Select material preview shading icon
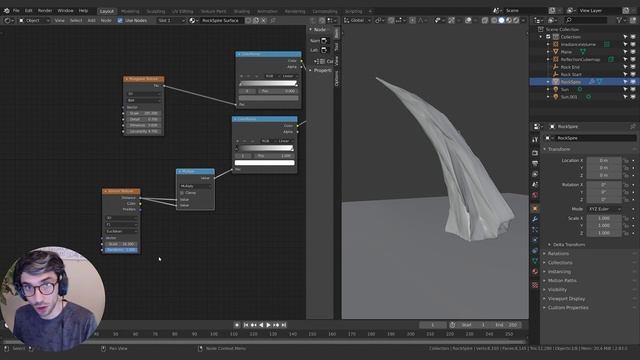 (509, 20)
